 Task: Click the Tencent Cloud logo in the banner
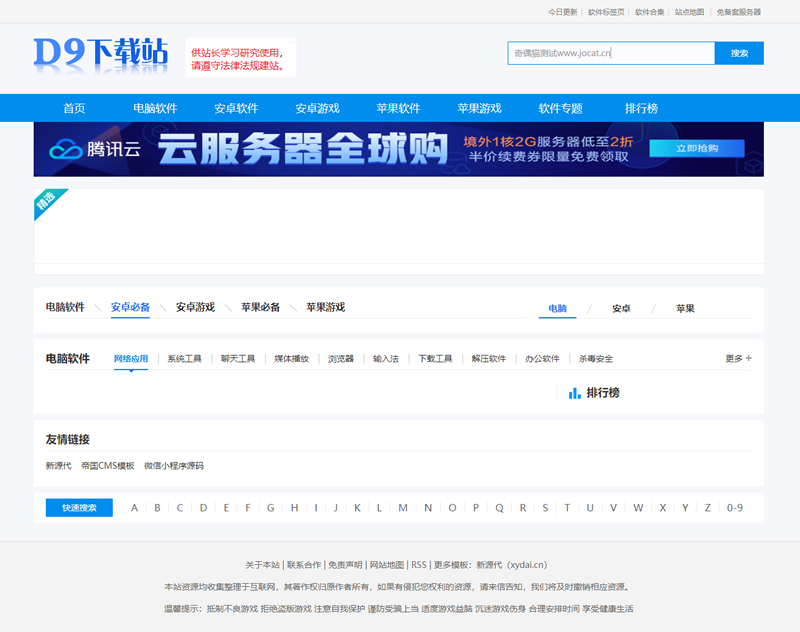73,150
